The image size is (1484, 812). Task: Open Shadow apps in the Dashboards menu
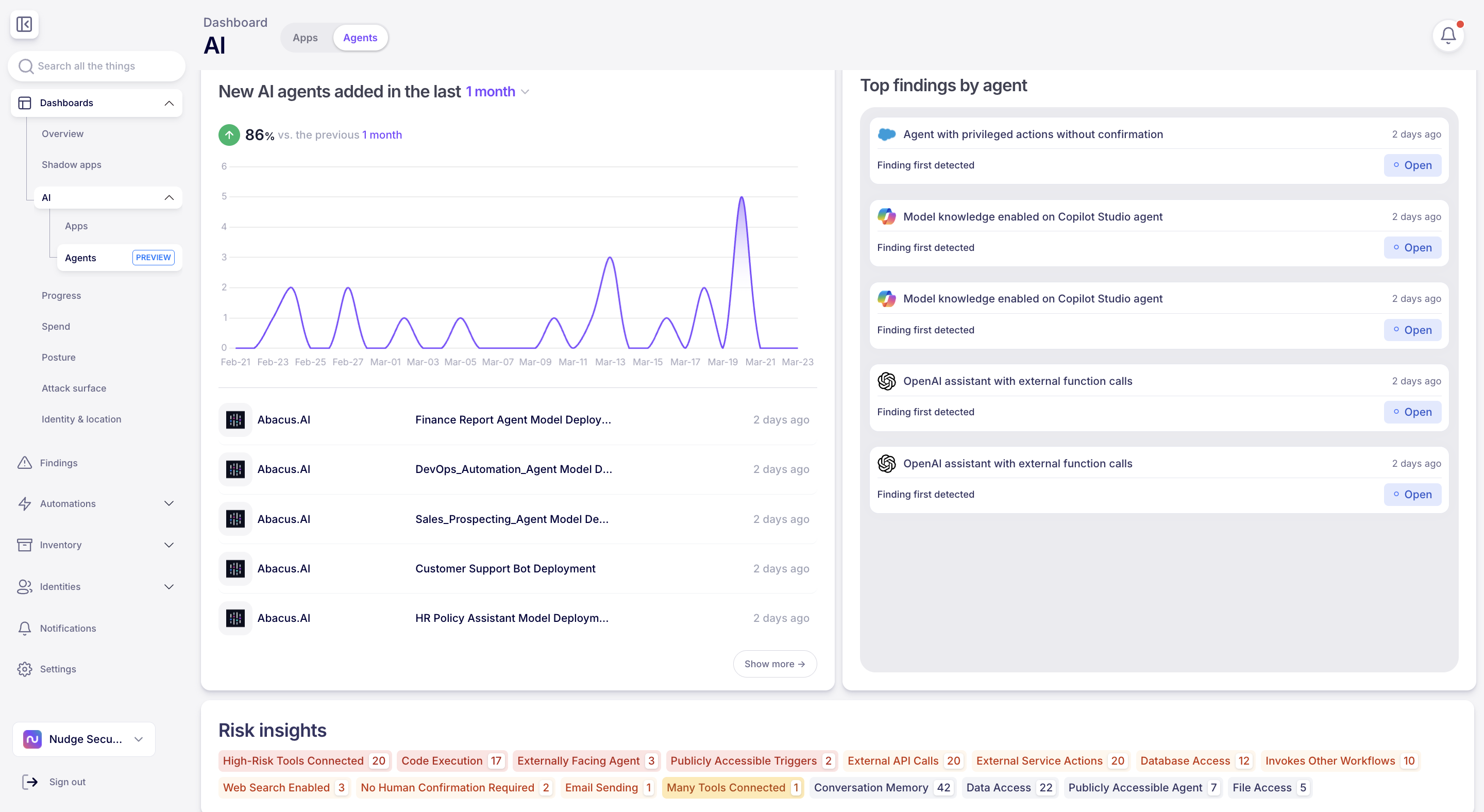(72, 165)
